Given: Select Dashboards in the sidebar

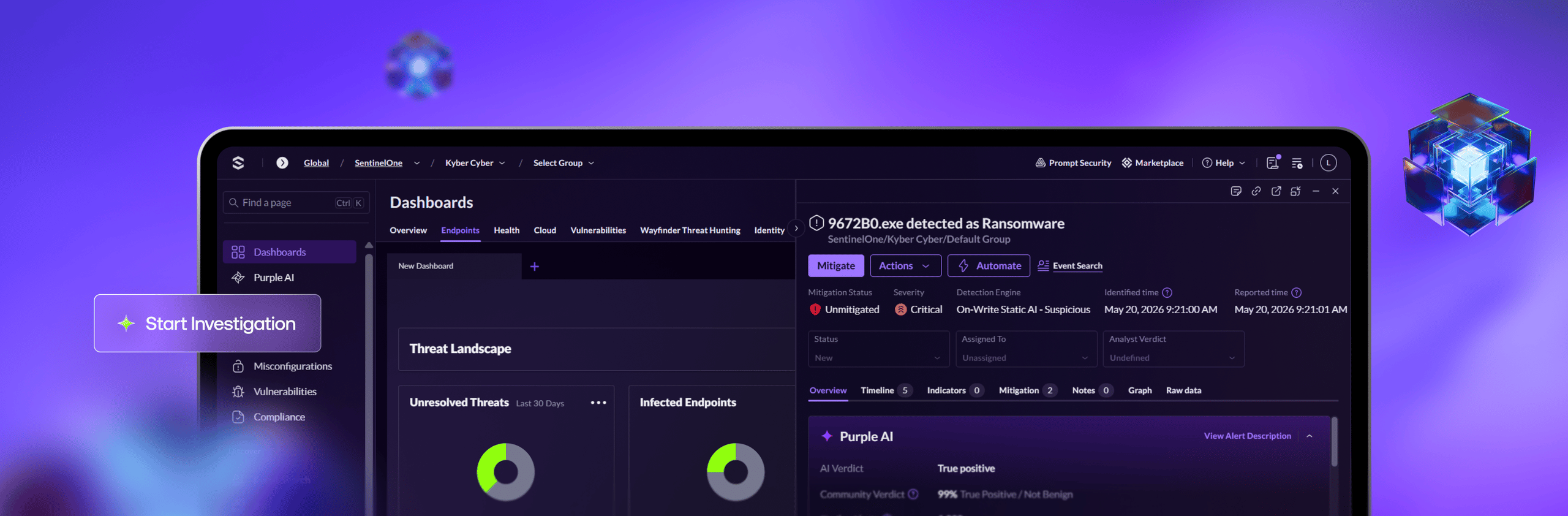Looking at the screenshot, I should click(x=290, y=252).
